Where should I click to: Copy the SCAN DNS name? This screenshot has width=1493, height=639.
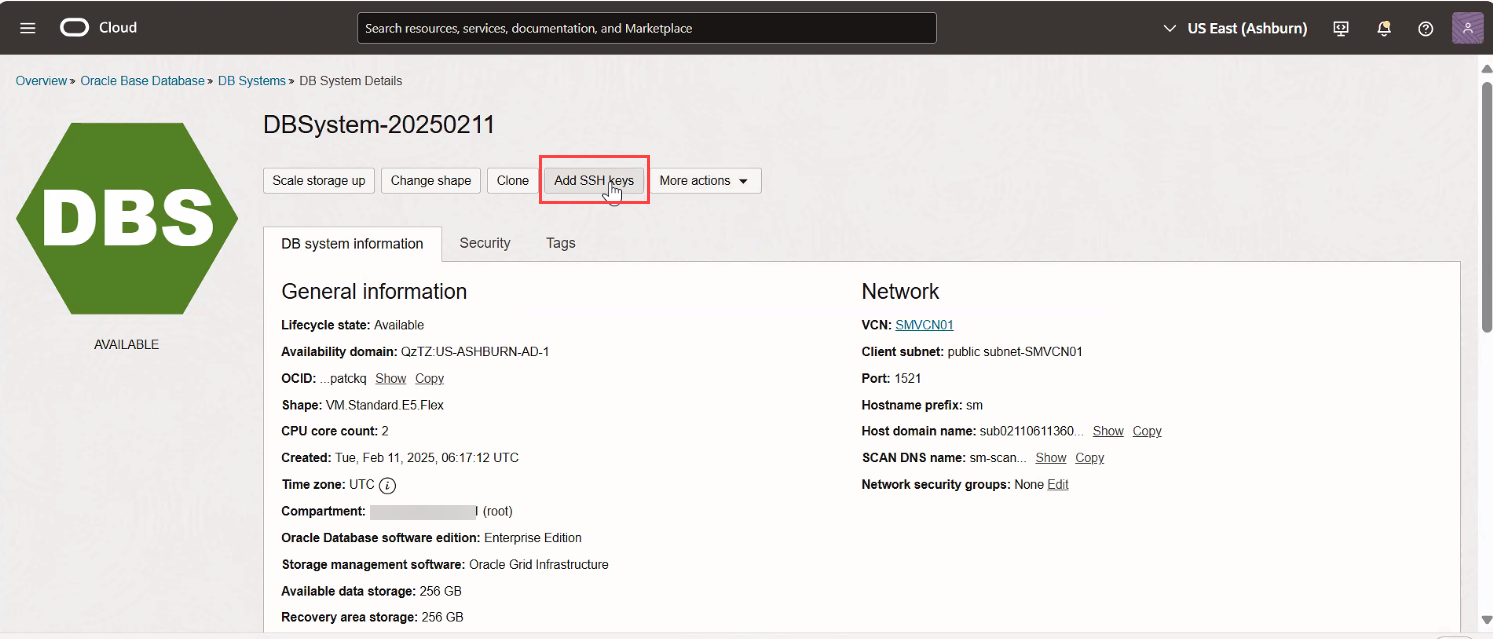(x=1090, y=458)
